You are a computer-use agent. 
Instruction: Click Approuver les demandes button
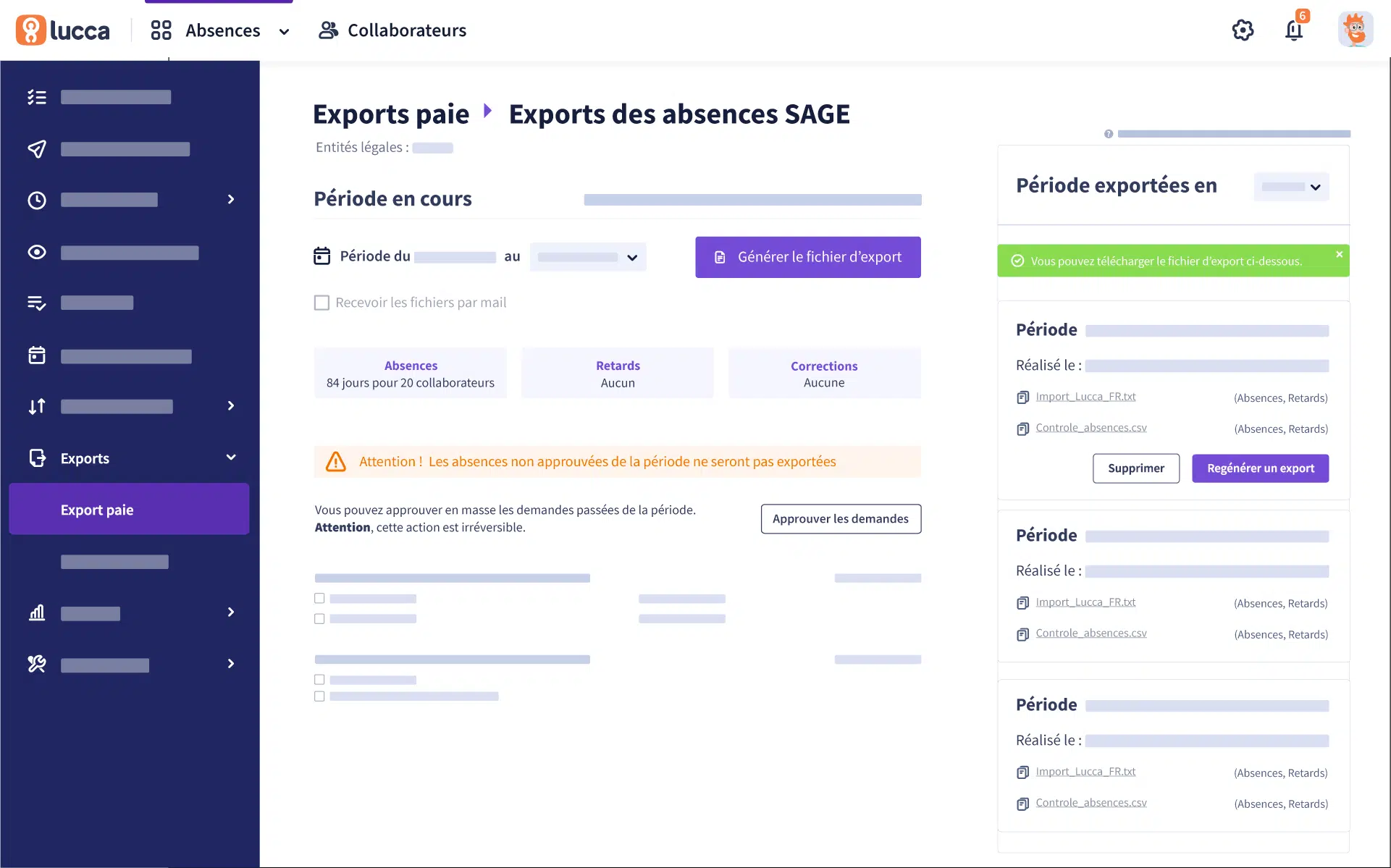840,519
